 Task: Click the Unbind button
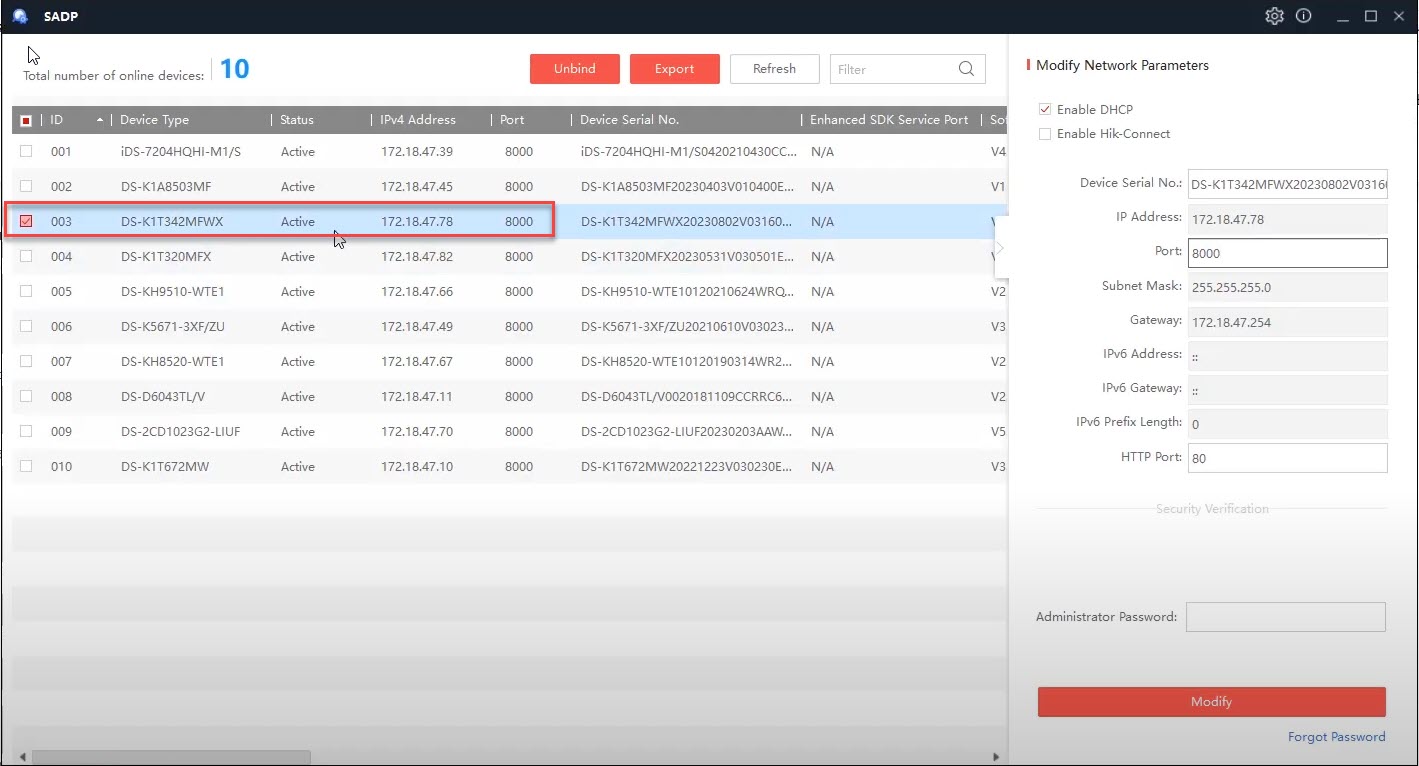click(574, 69)
